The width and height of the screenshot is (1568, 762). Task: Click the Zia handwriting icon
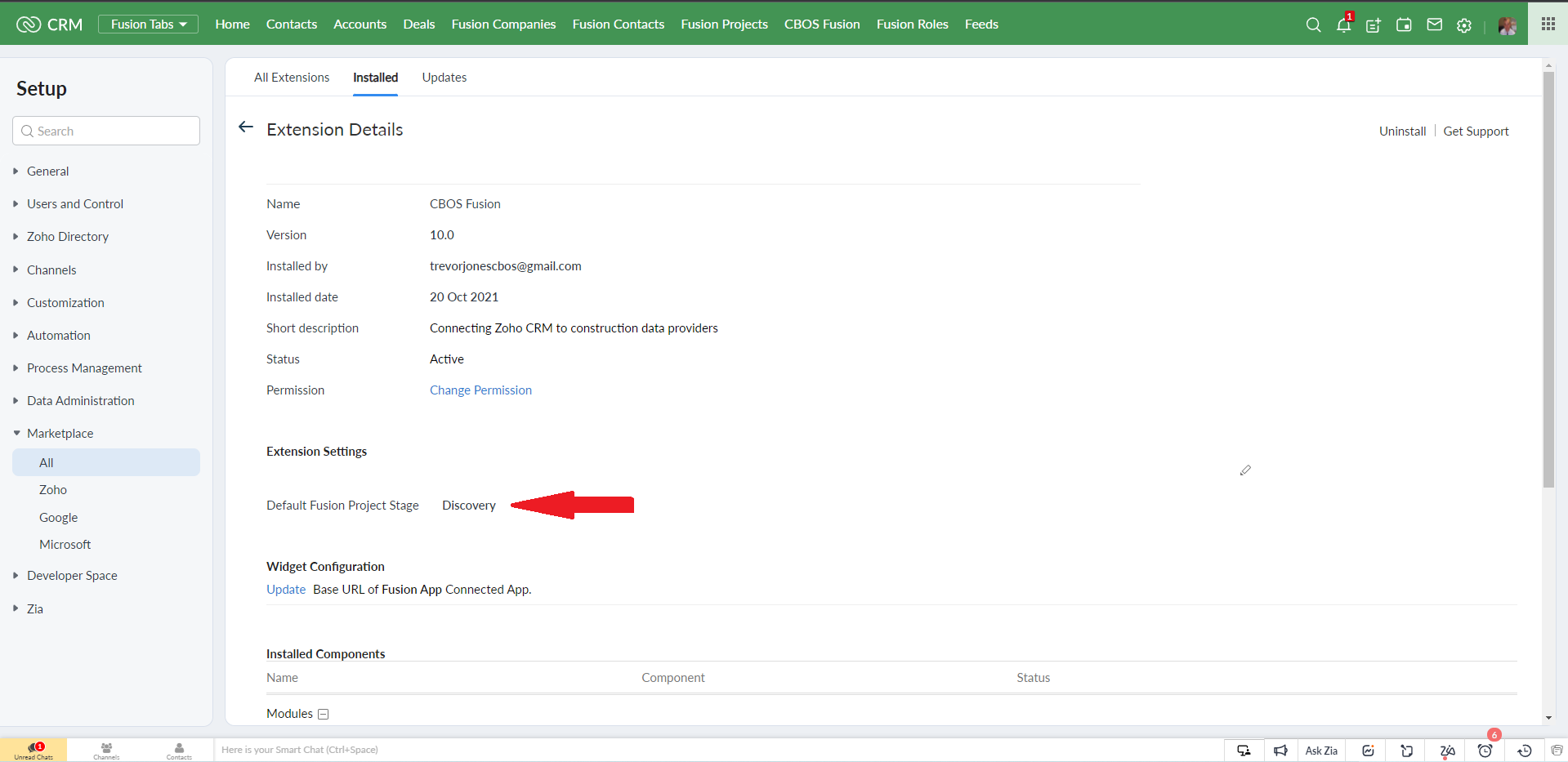click(x=1447, y=751)
